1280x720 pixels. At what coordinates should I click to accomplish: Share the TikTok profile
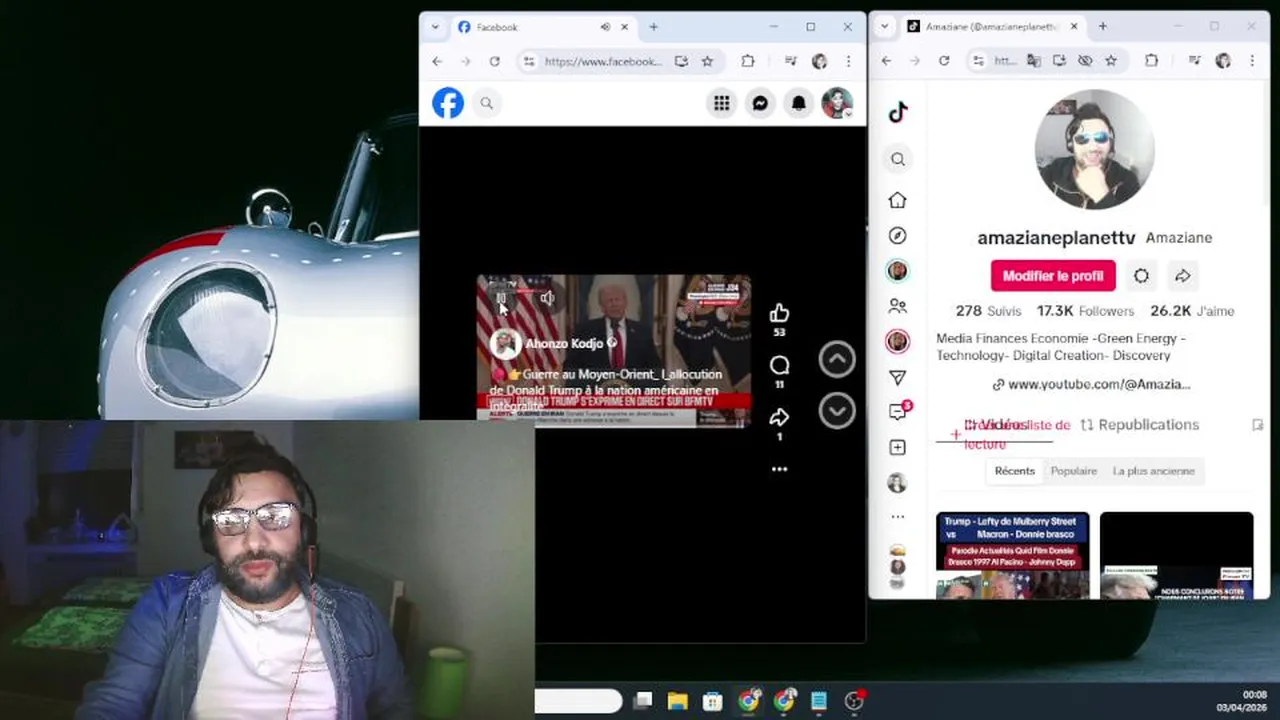1182,276
